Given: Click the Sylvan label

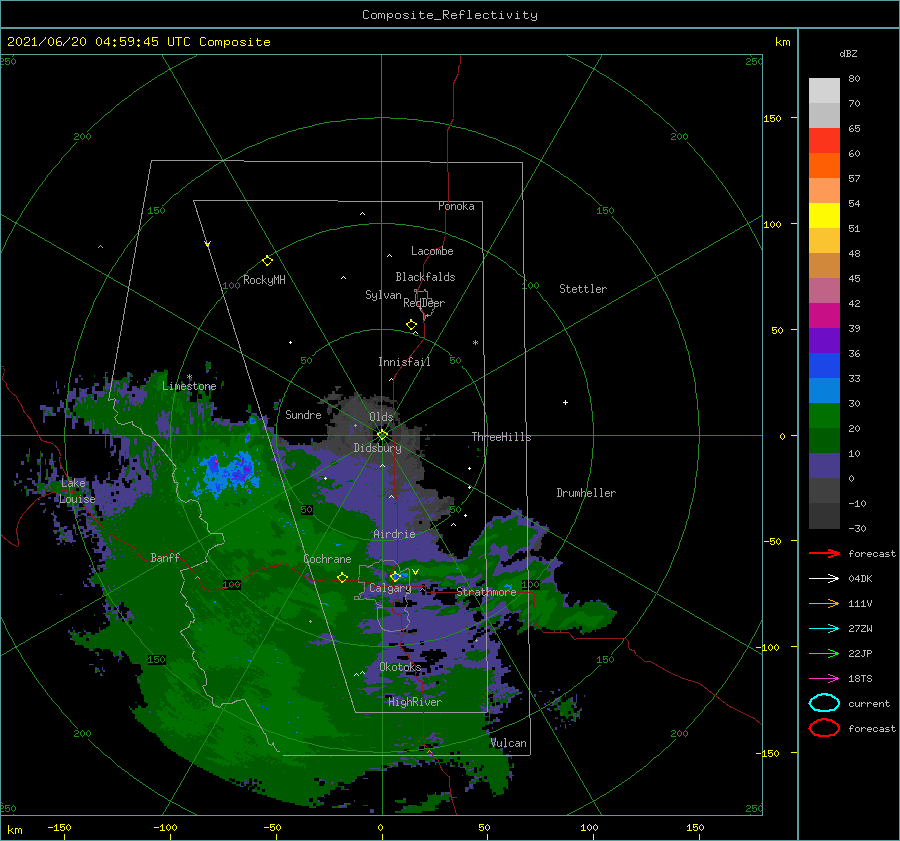Looking at the screenshot, I should [383, 295].
